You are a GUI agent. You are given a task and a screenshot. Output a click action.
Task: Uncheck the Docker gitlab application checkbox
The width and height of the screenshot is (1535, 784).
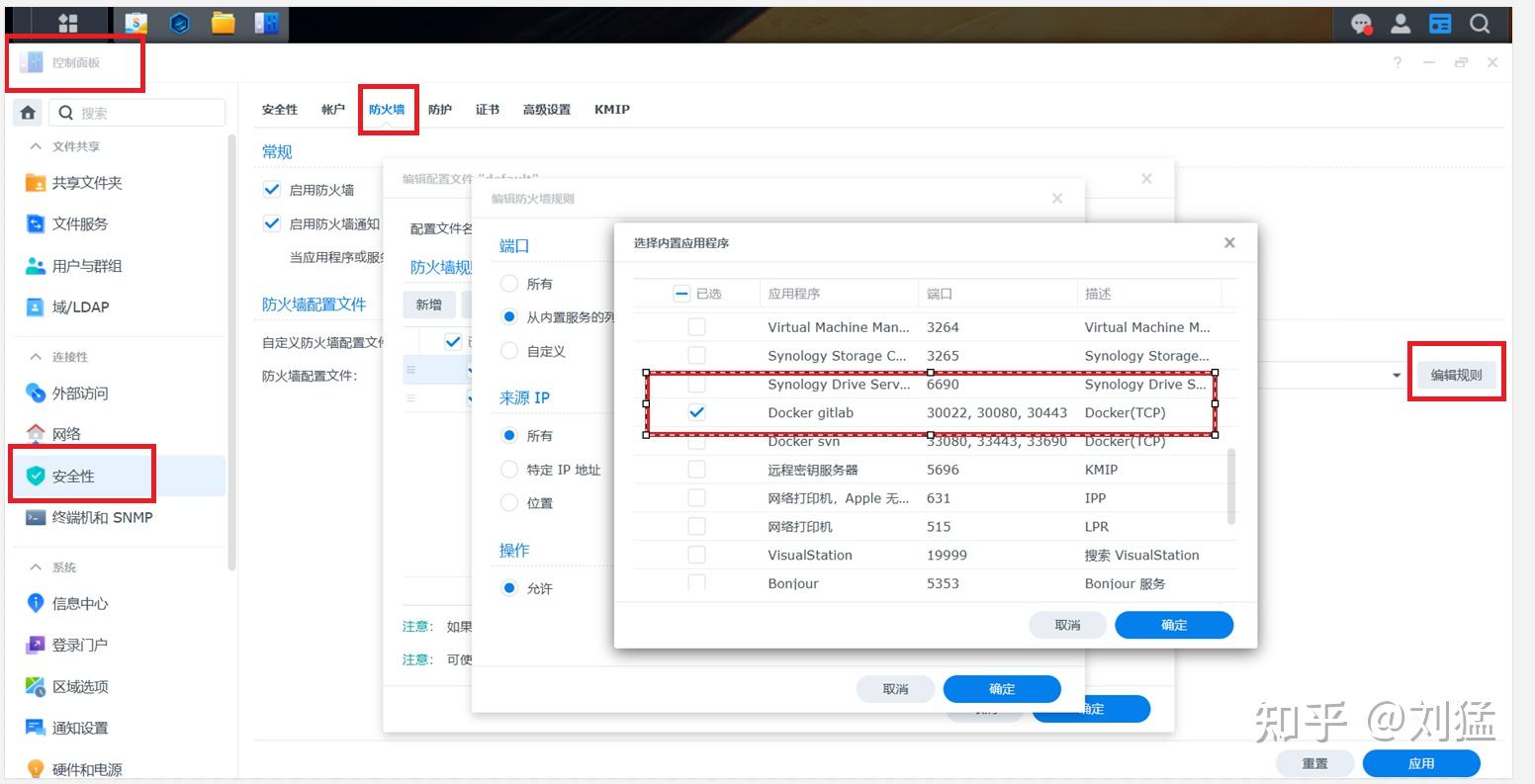[x=697, y=412]
